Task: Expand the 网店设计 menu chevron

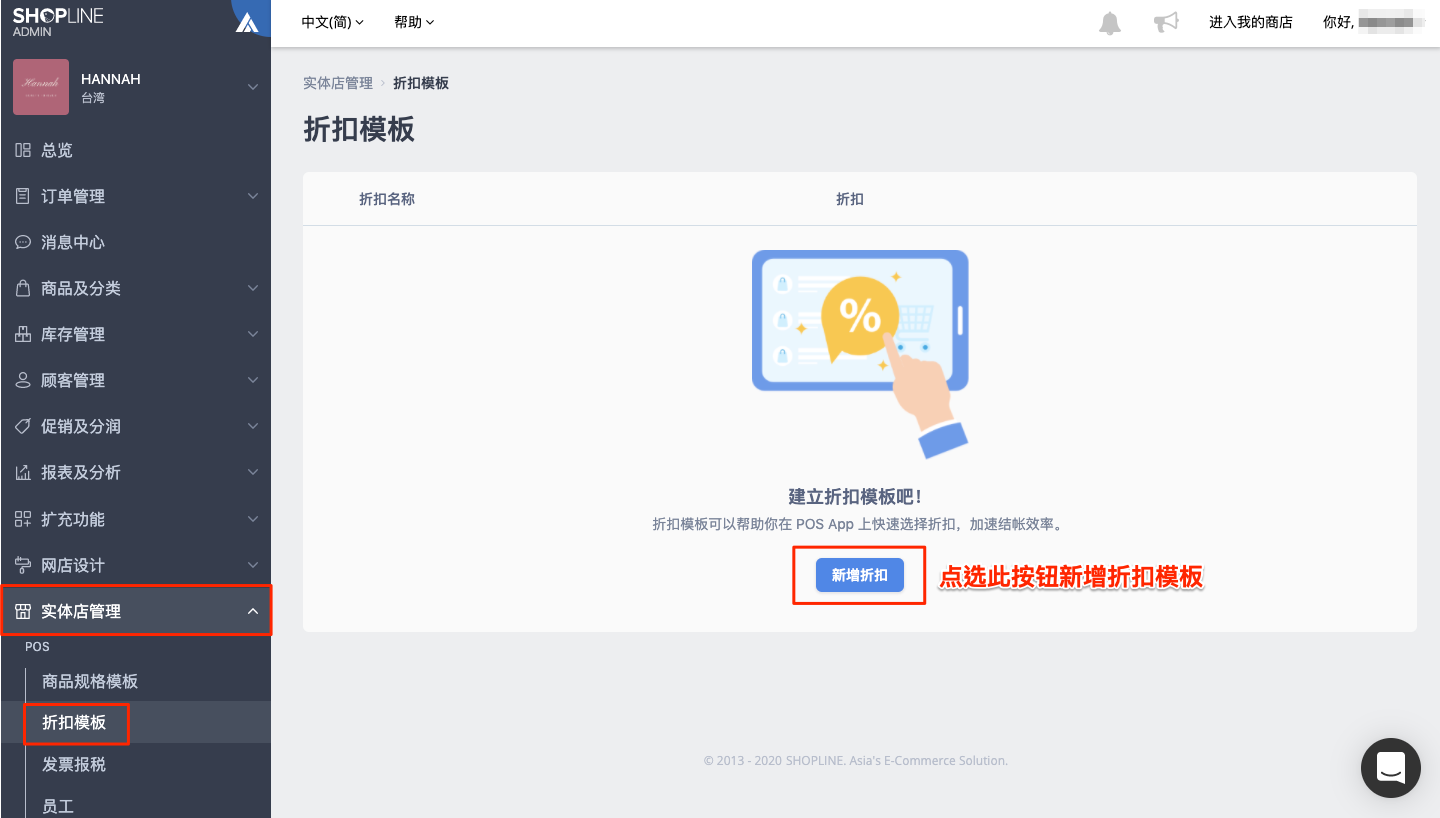Action: 253,565
